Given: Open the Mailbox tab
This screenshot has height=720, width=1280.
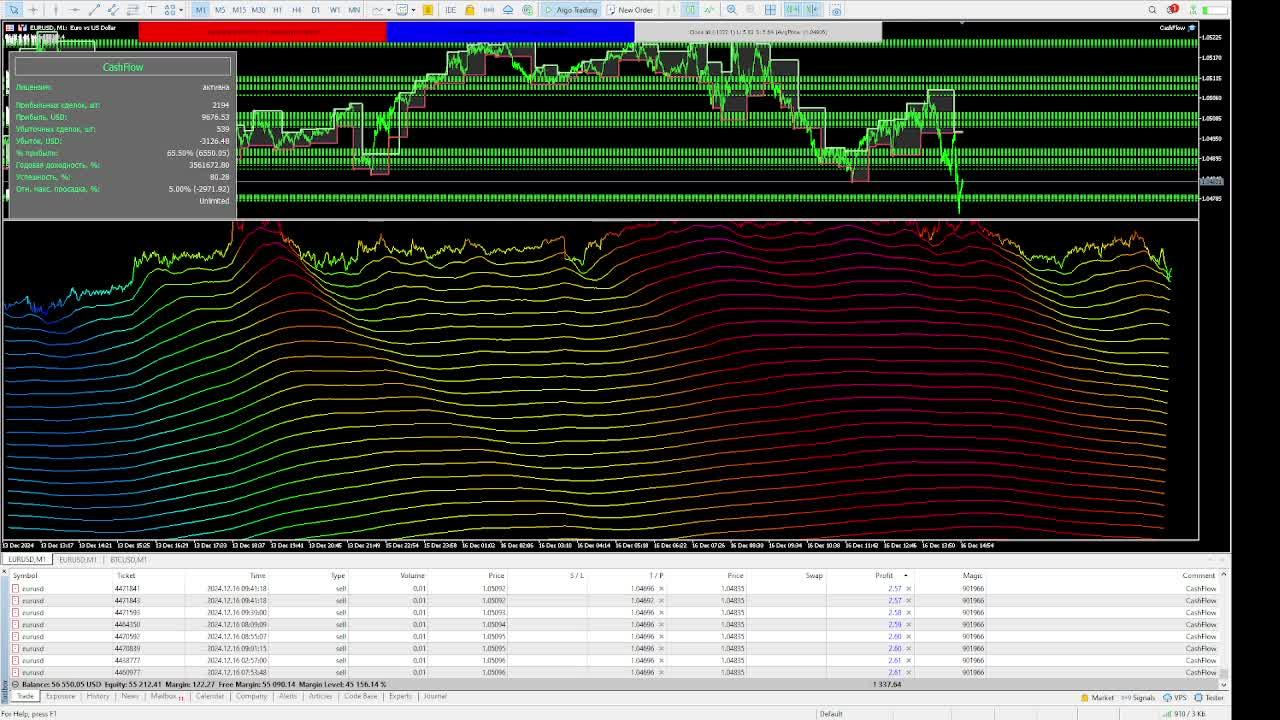Looking at the screenshot, I should [165, 696].
